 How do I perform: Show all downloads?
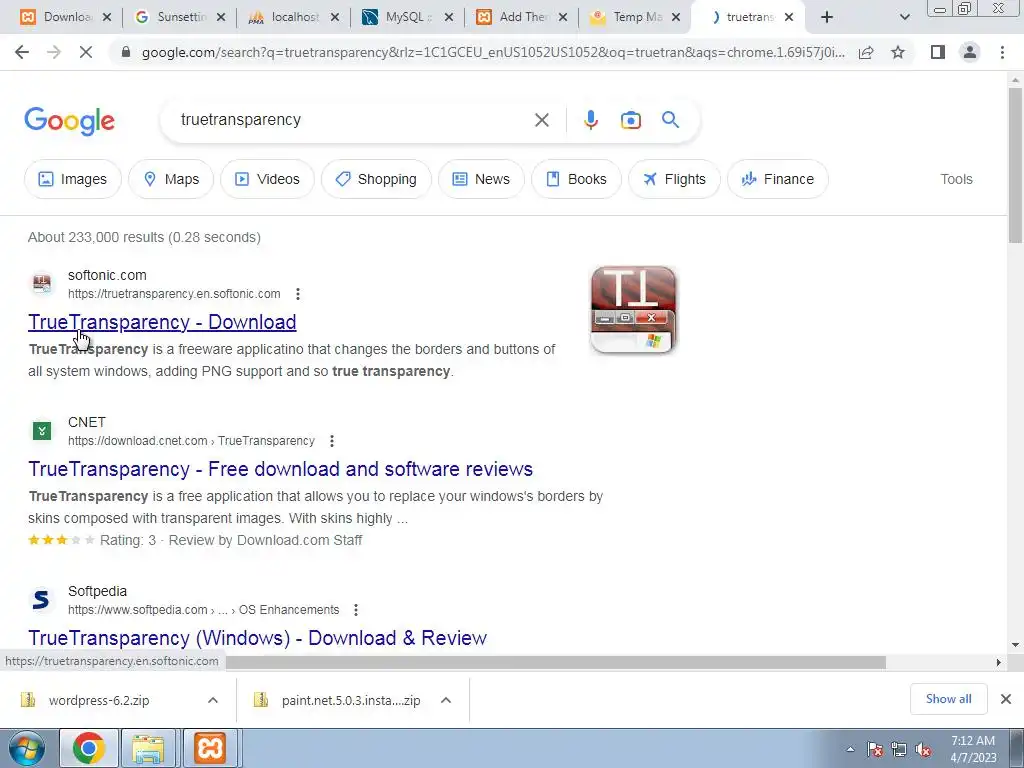coord(948,699)
